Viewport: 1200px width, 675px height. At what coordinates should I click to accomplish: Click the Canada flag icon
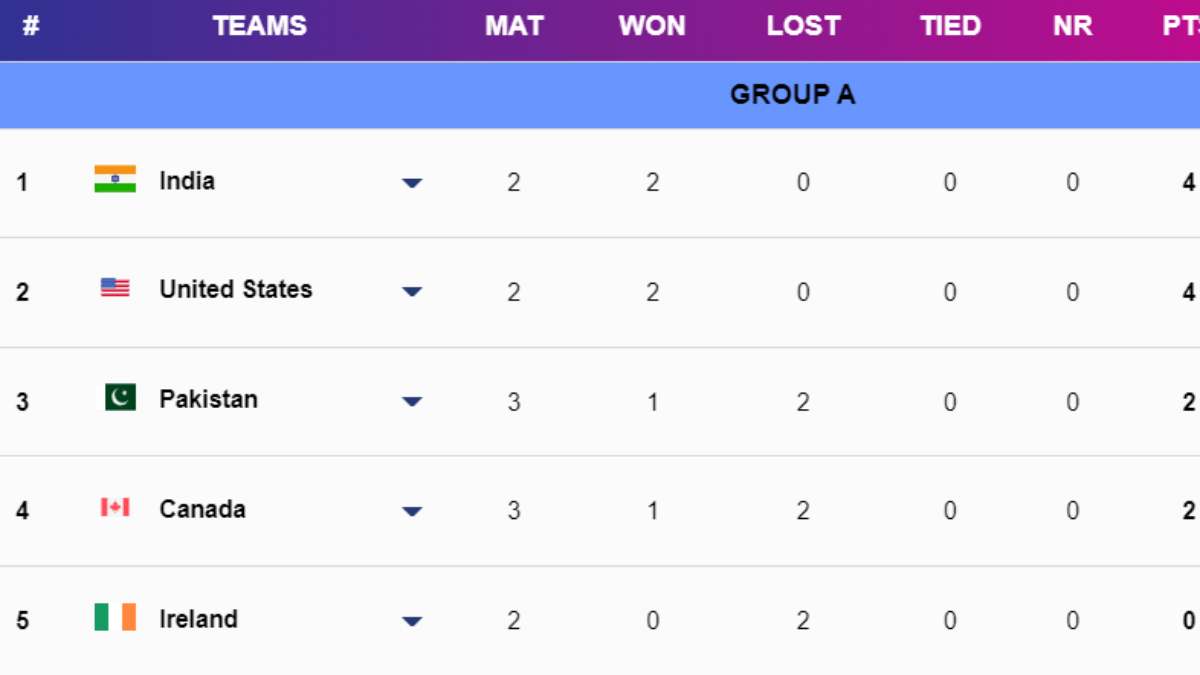[x=115, y=508]
